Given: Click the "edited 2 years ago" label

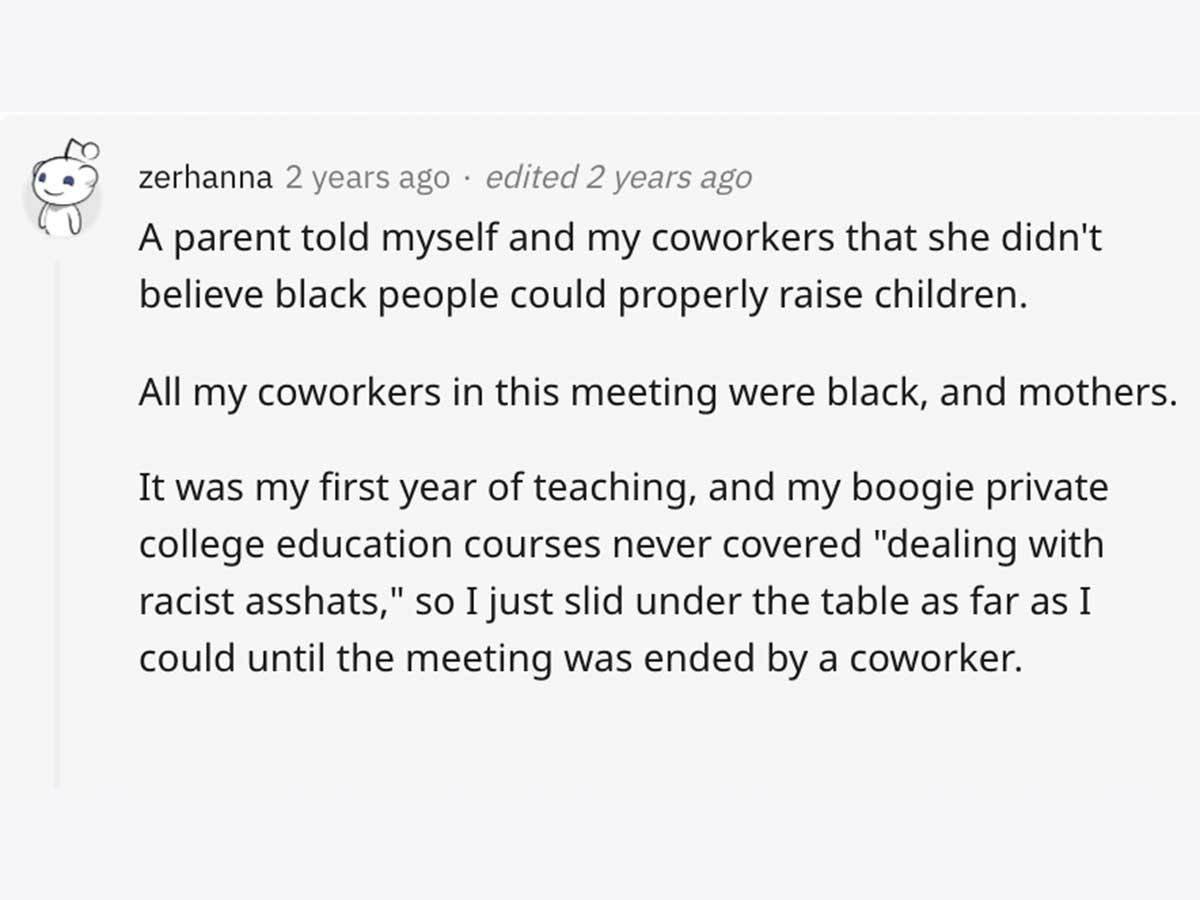Looking at the screenshot, I should tap(618, 178).
